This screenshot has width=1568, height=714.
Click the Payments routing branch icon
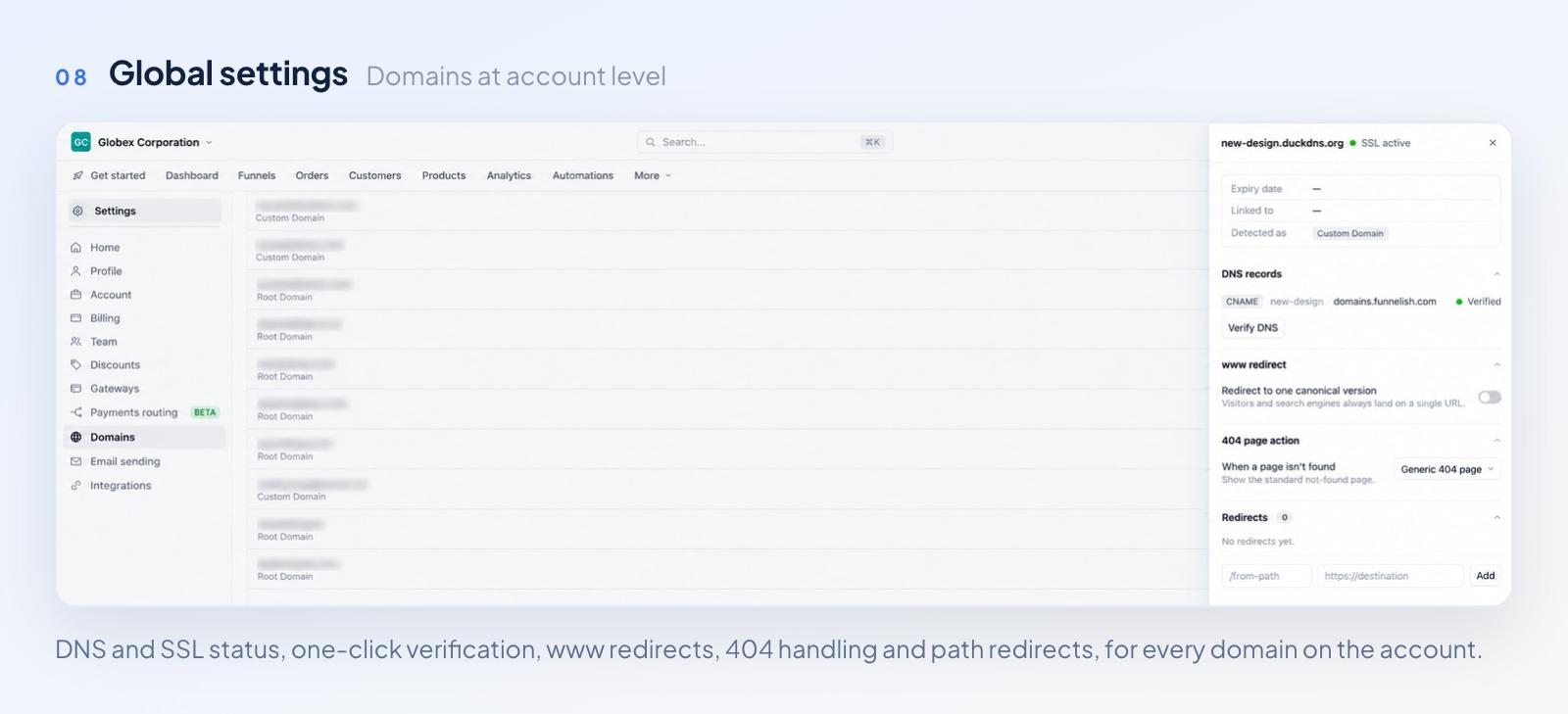[x=75, y=412]
